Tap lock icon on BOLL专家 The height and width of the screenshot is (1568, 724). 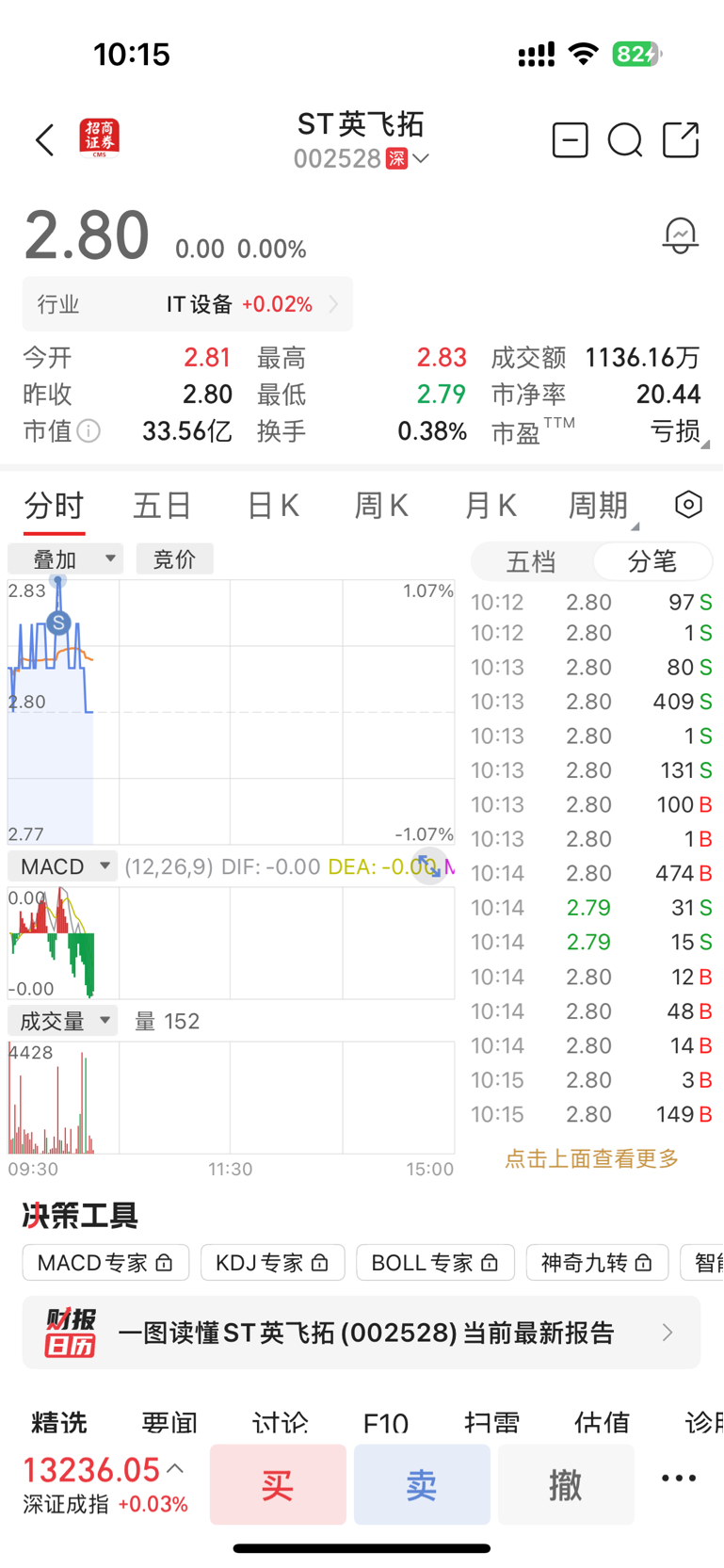point(490,1263)
